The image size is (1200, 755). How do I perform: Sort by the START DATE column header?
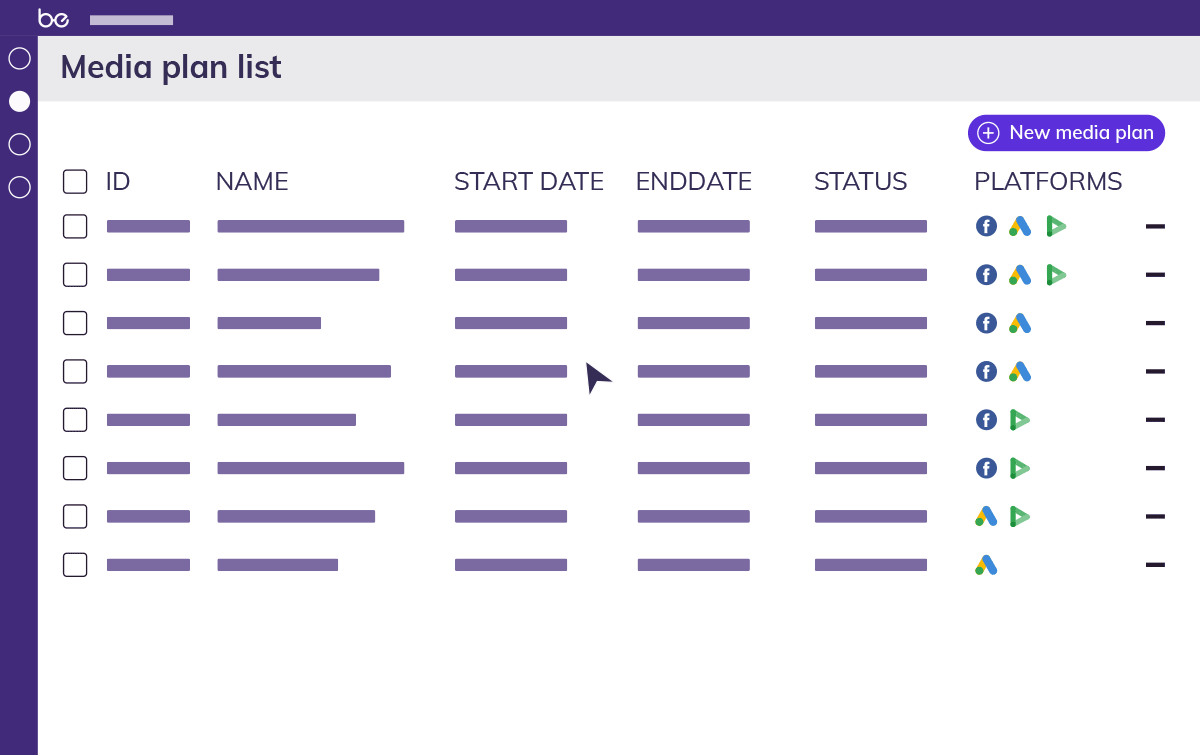[528, 182]
